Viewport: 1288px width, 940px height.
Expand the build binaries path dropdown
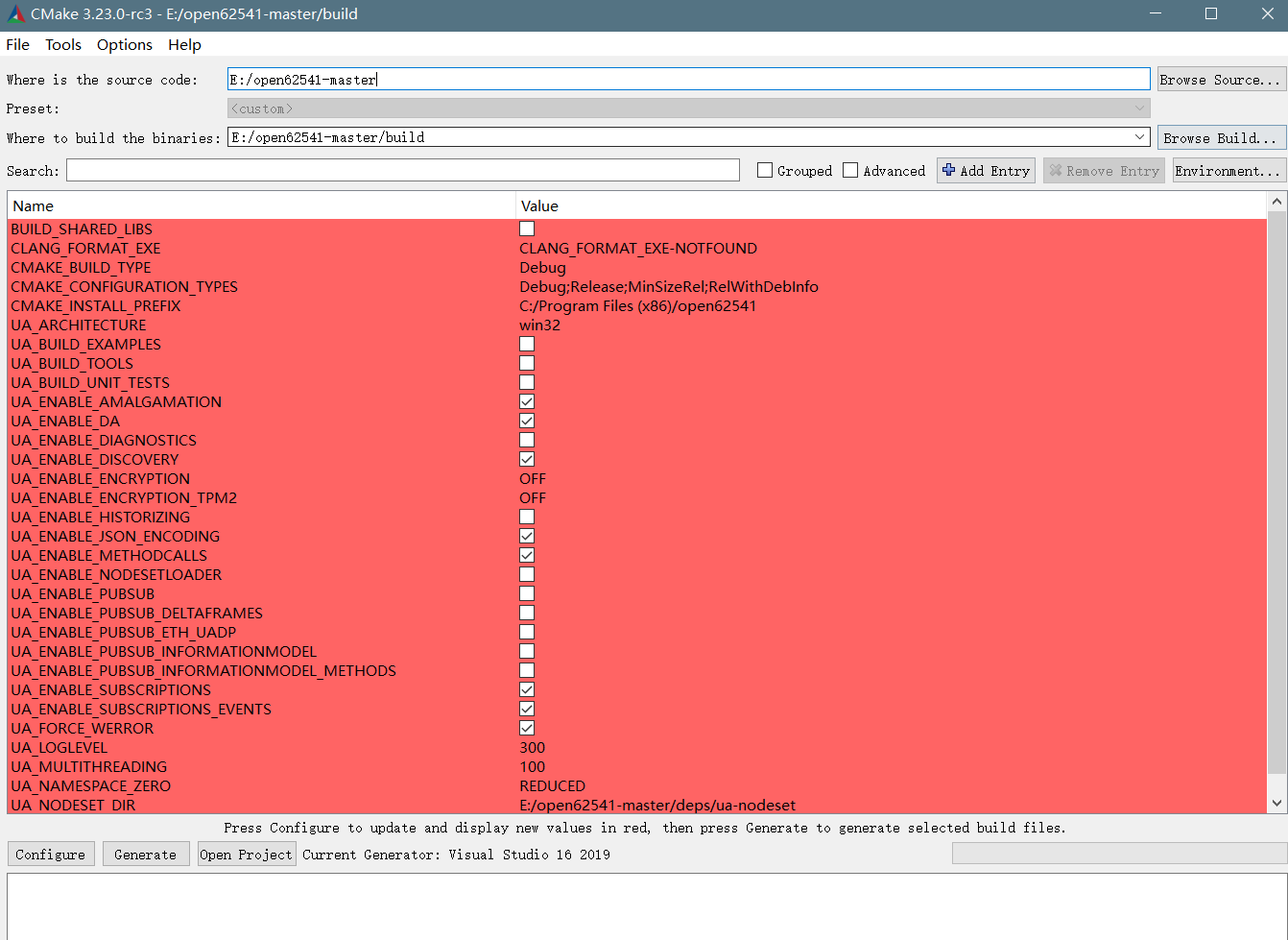pyautogui.click(x=1139, y=137)
